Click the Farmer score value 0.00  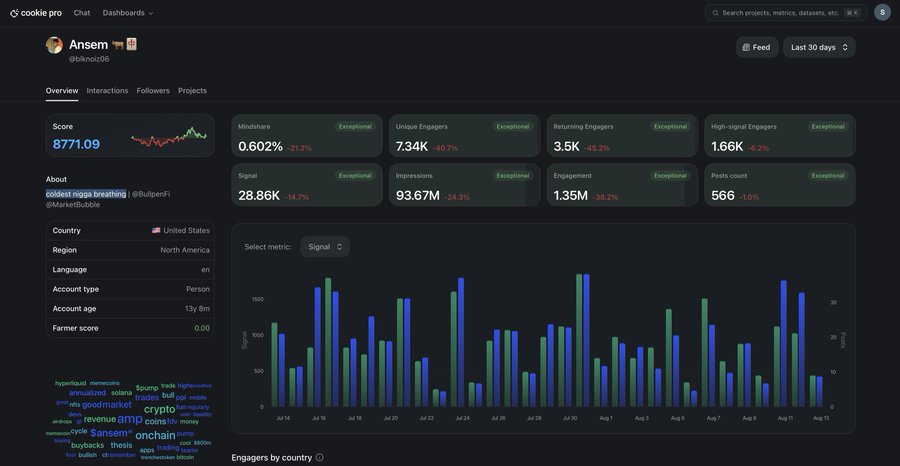point(202,328)
